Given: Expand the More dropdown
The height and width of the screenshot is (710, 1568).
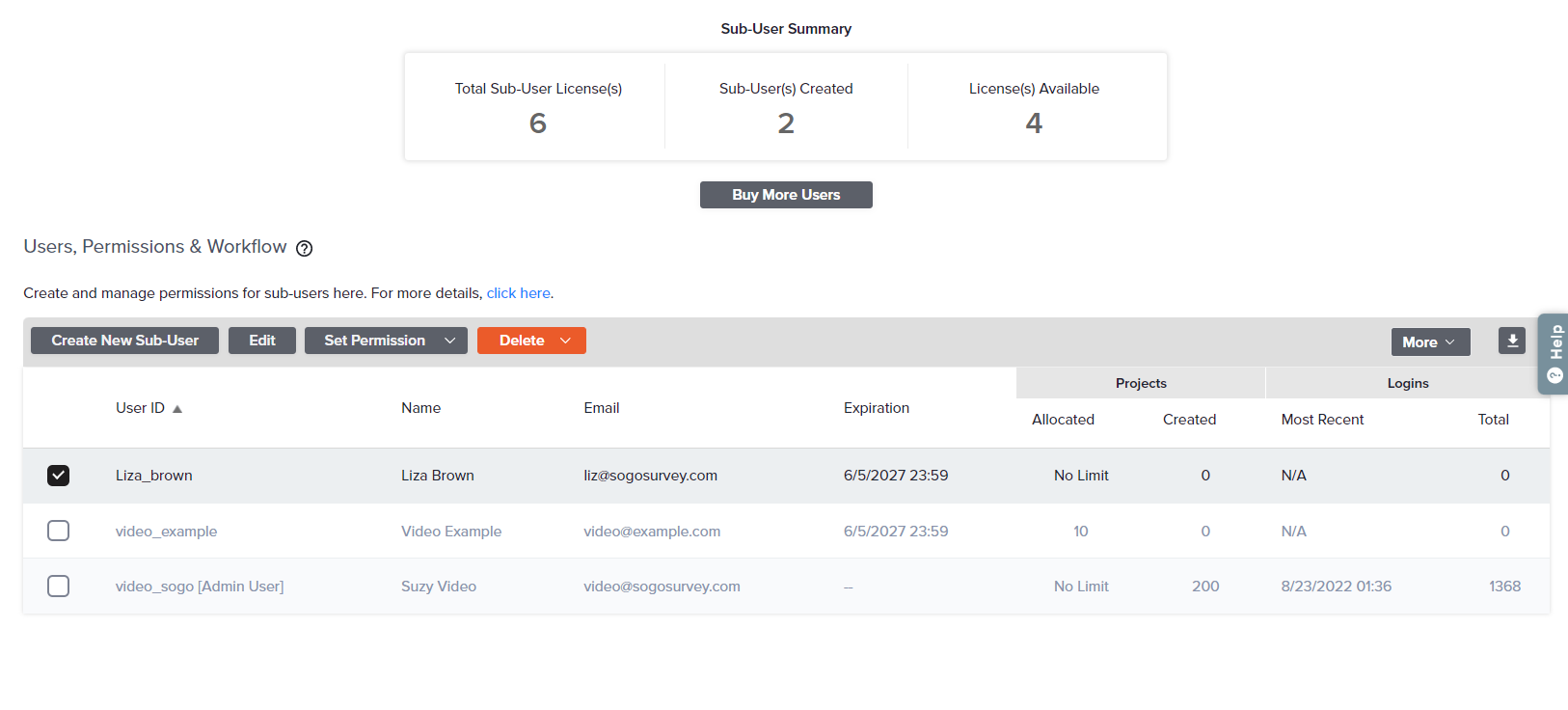Looking at the screenshot, I should coord(1429,342).
